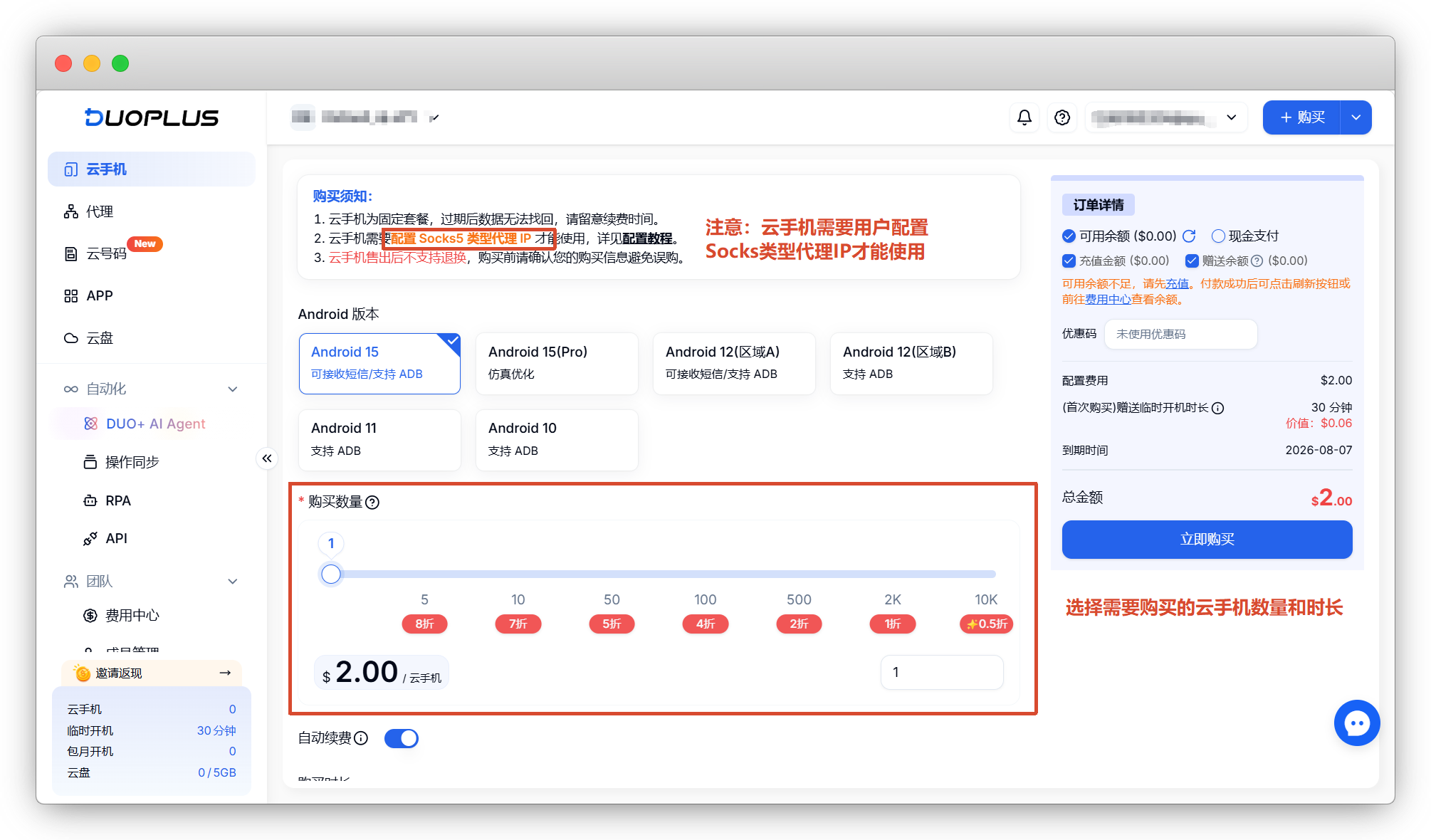Refresh the available balance
The width and height of the screenshot is (1431, 840).
[1189, 236]
